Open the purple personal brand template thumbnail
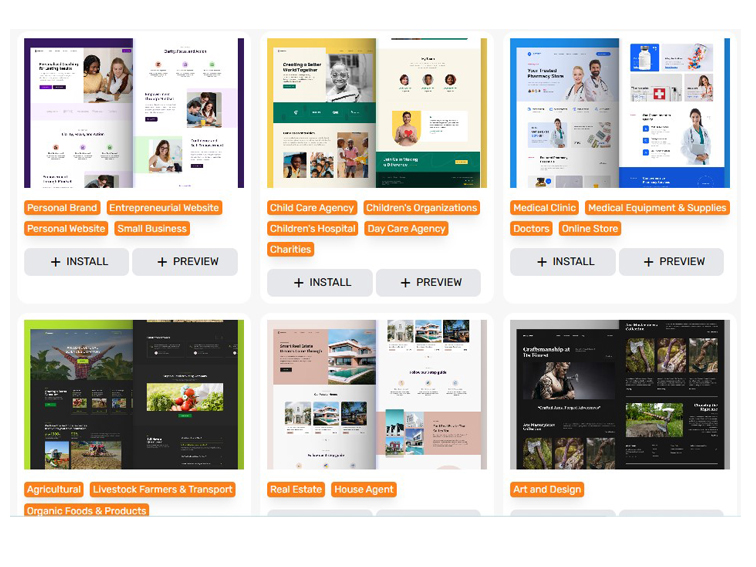The height and width of the screenshot is (567, 756). tap(134, 113)
